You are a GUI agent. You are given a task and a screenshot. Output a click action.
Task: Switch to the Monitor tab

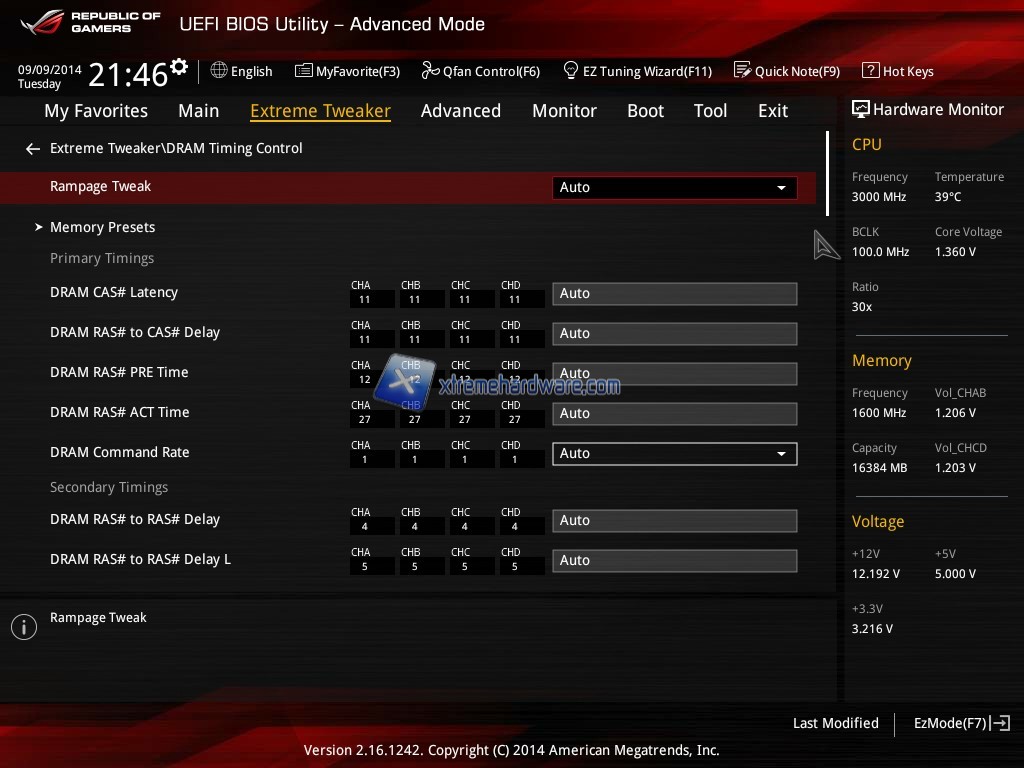point(564,111)
